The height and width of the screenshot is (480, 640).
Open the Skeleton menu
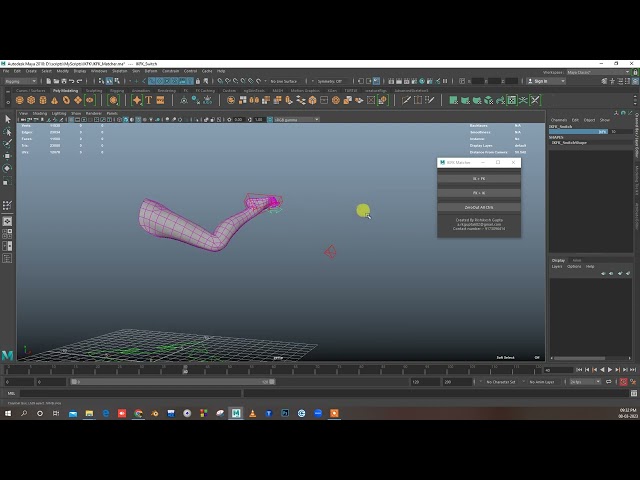point(120,71)
